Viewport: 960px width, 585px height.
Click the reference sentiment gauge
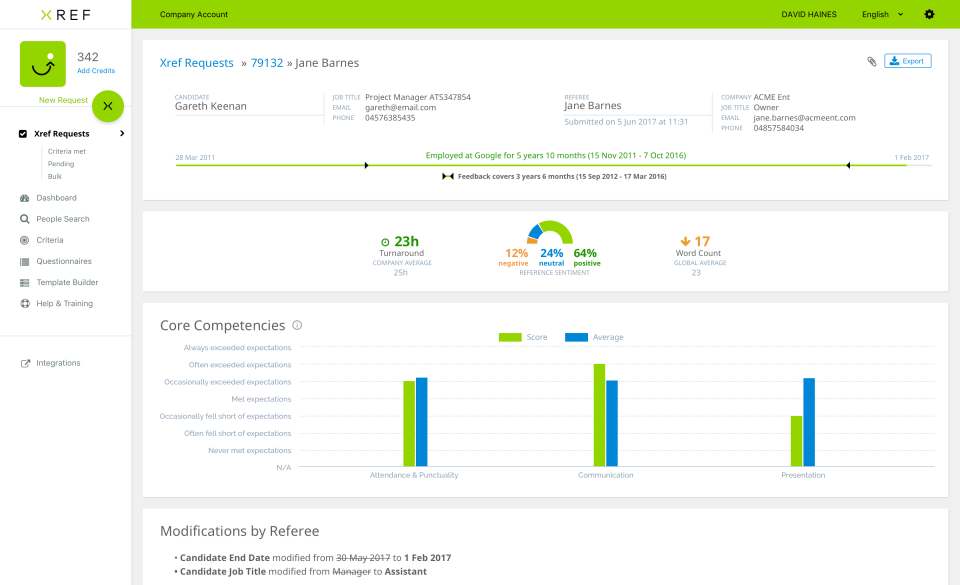(x=549, y=240)
